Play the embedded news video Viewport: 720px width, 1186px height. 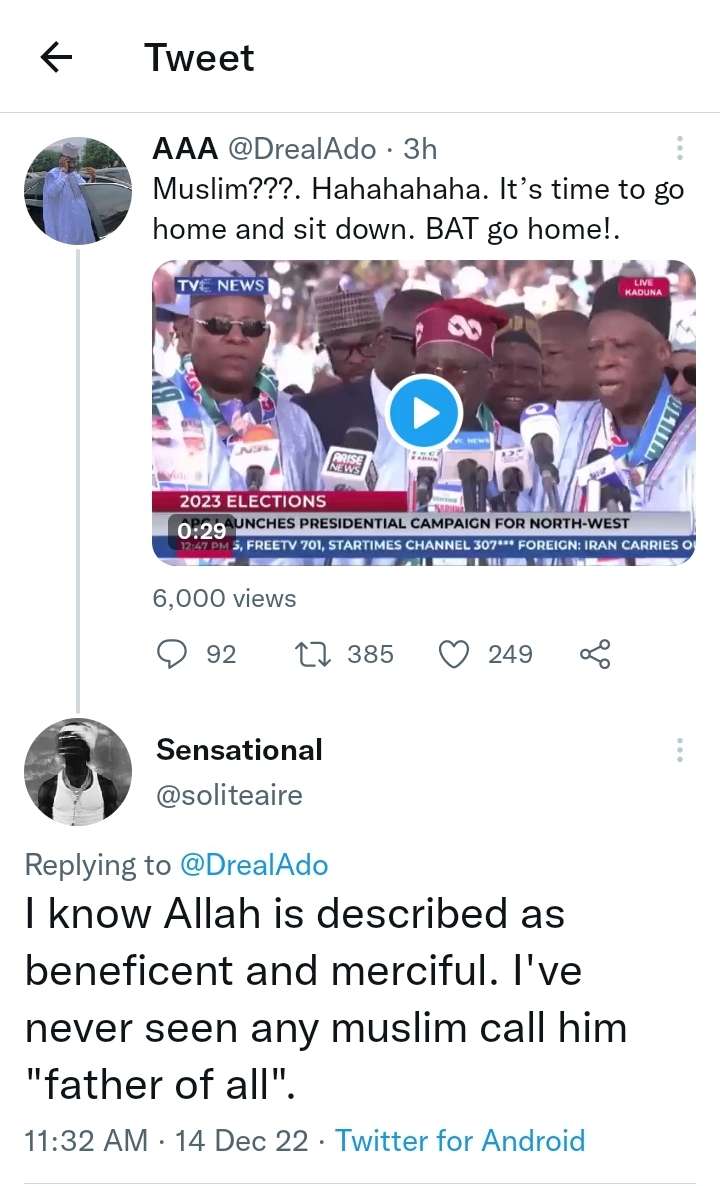point(424,411)
